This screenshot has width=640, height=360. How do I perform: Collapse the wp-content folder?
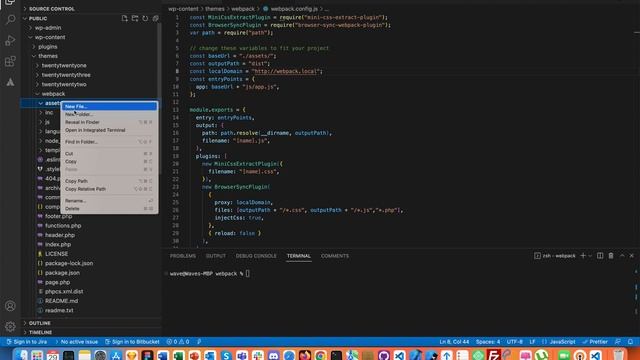[50, 37]
